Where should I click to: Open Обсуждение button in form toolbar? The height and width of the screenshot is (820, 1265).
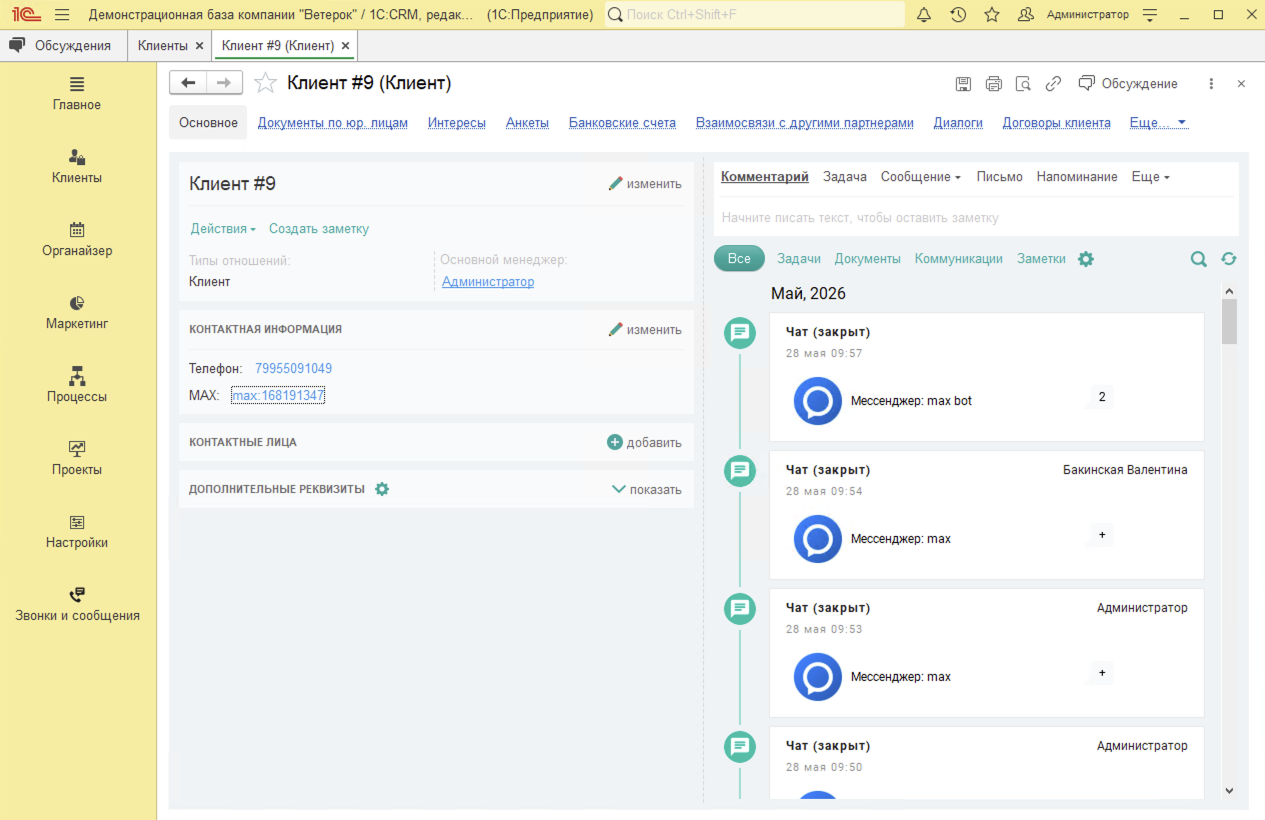(x=1128, y=84)
